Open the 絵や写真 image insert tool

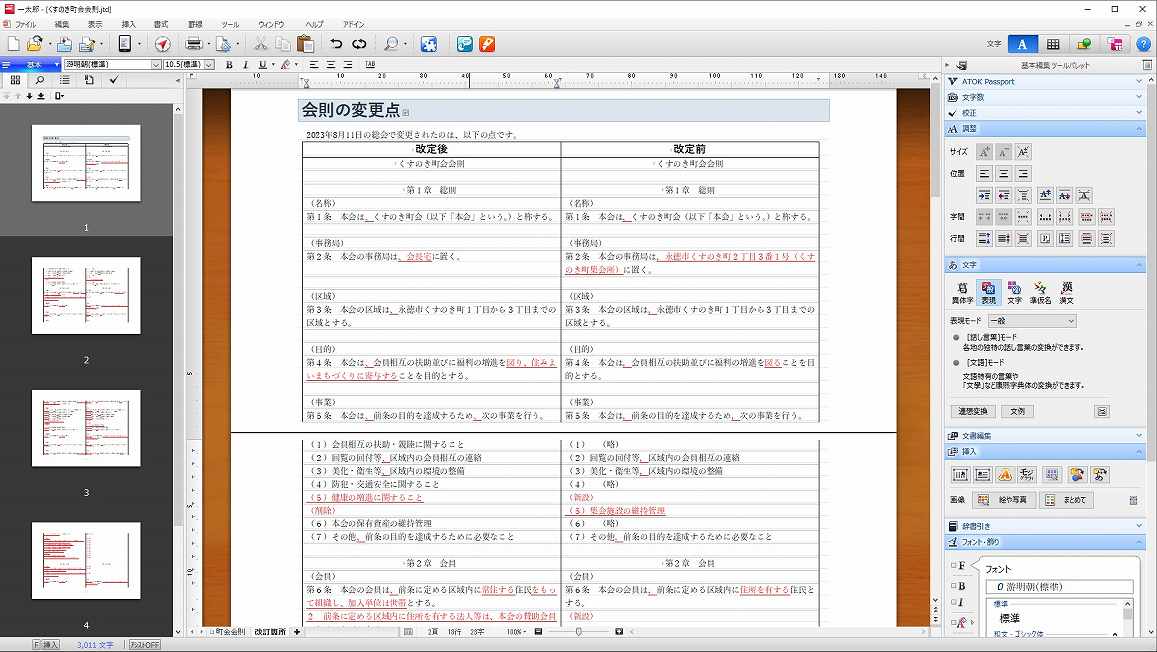pyautogui.click(x=1005, y=500)
